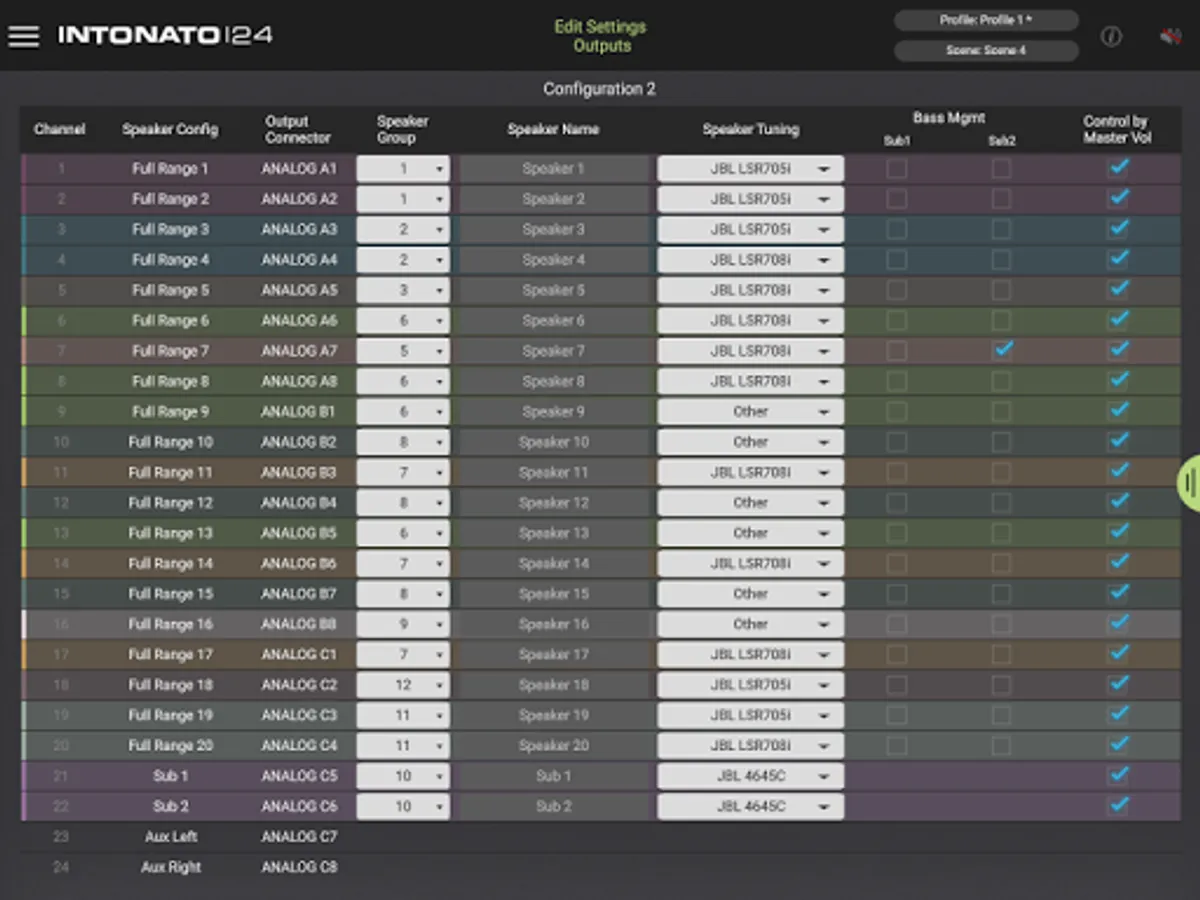Click the Speaker Tuning column header
1200x900 pixels.
[x=751, y=129]
